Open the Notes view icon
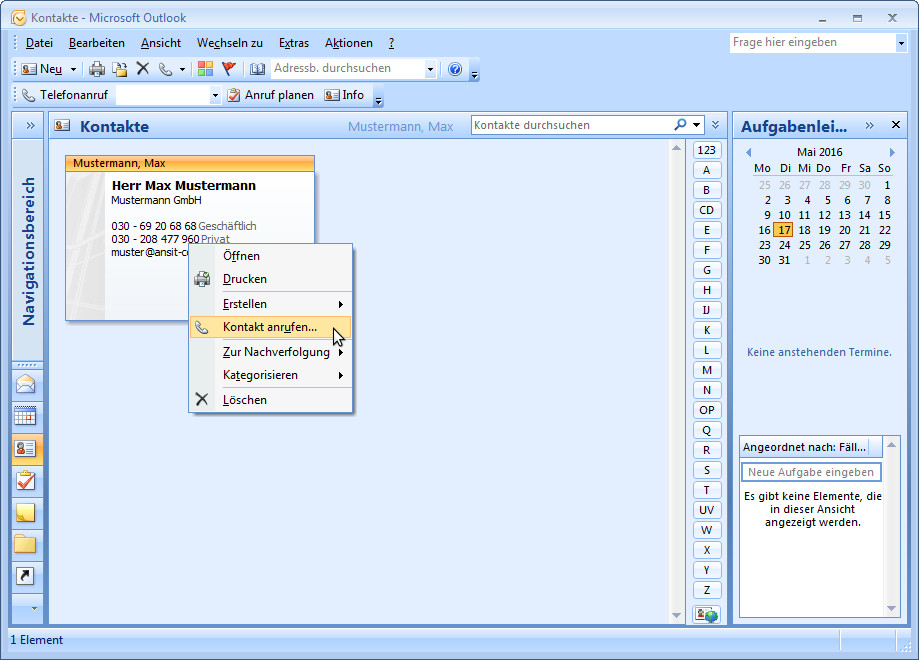 pyautogui.click(x=27, y=511)
